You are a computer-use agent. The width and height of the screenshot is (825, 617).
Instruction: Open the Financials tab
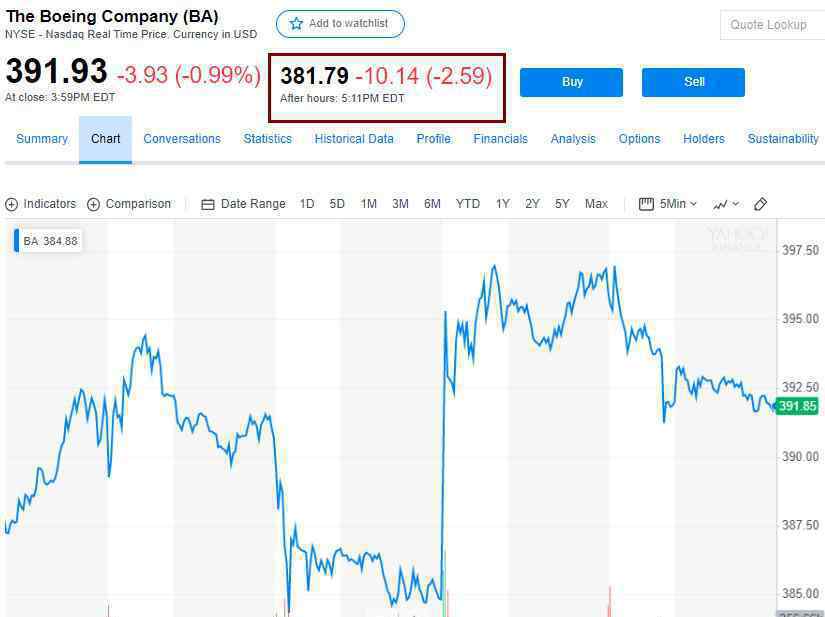pos(500,139)
